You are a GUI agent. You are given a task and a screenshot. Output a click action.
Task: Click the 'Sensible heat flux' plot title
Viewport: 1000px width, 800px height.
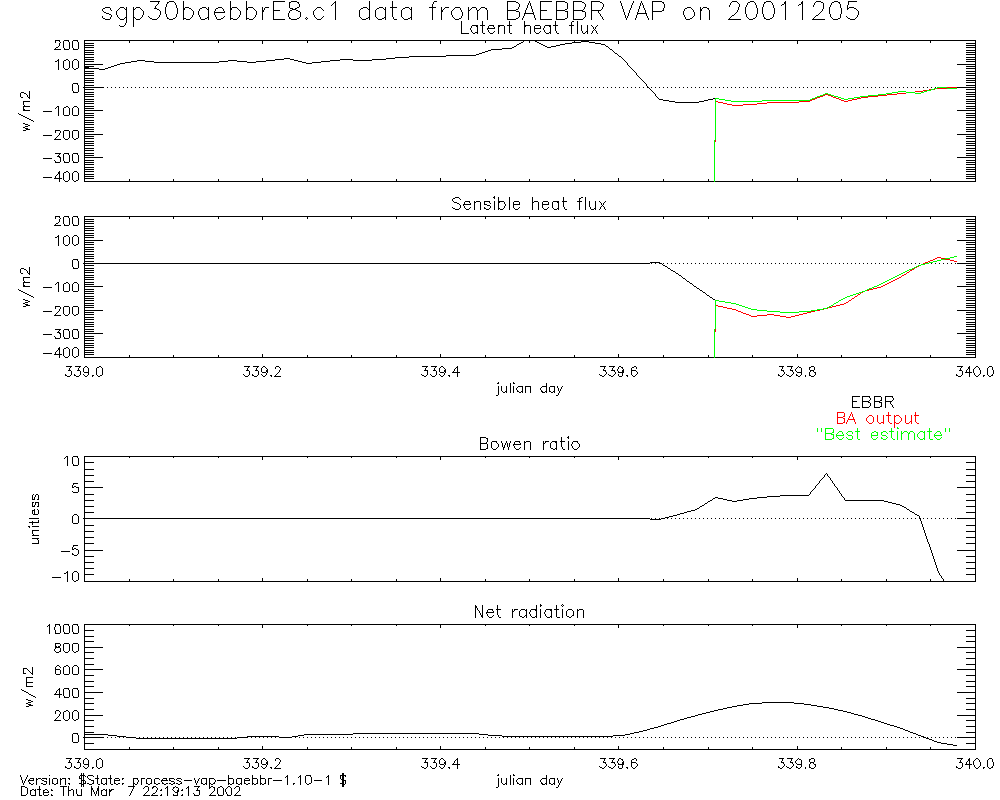tap(529, 204)
